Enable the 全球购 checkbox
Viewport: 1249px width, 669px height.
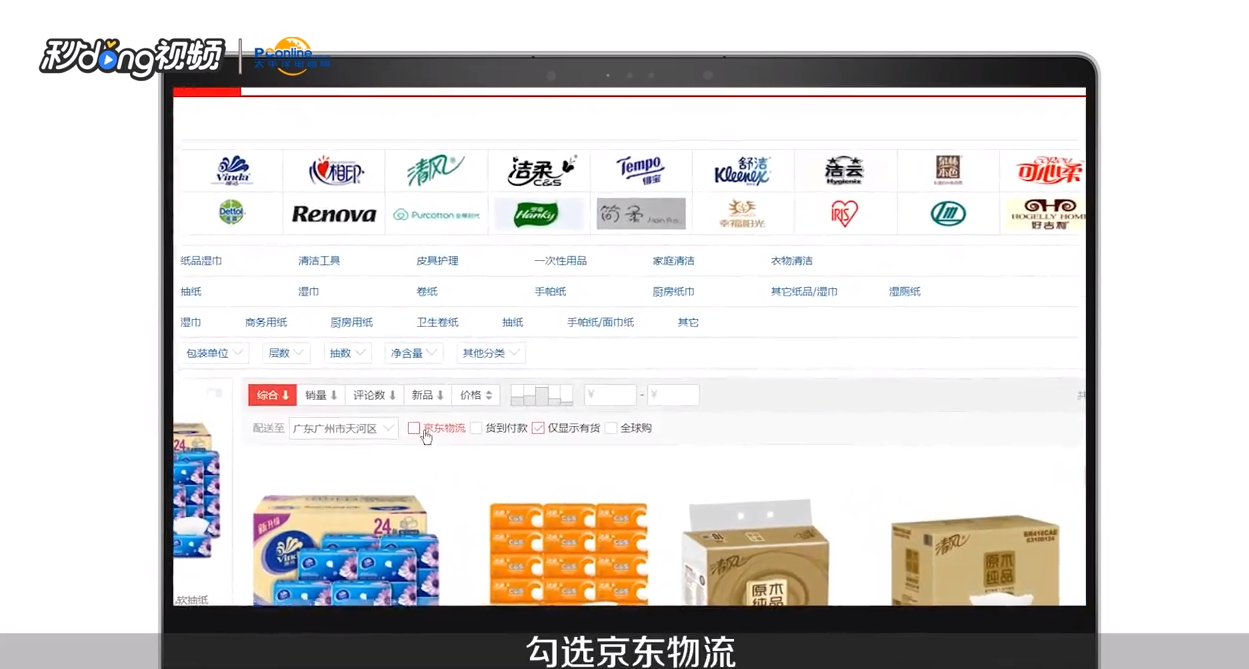[x=611, y=428]
